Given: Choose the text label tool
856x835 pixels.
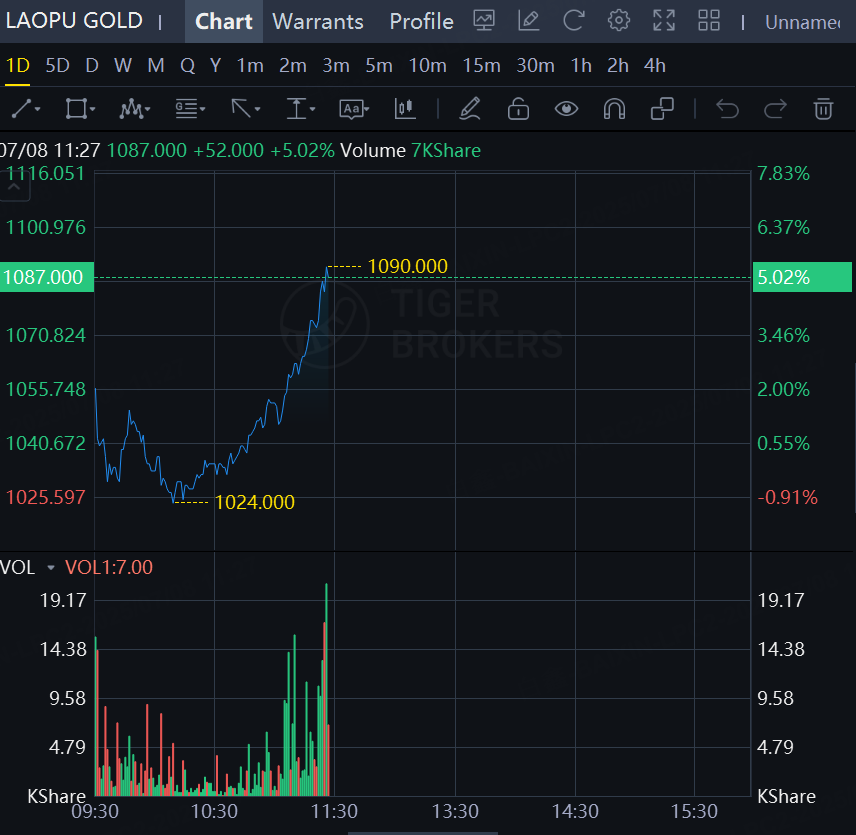Looking at the screenshot, I should click(351, 109).
